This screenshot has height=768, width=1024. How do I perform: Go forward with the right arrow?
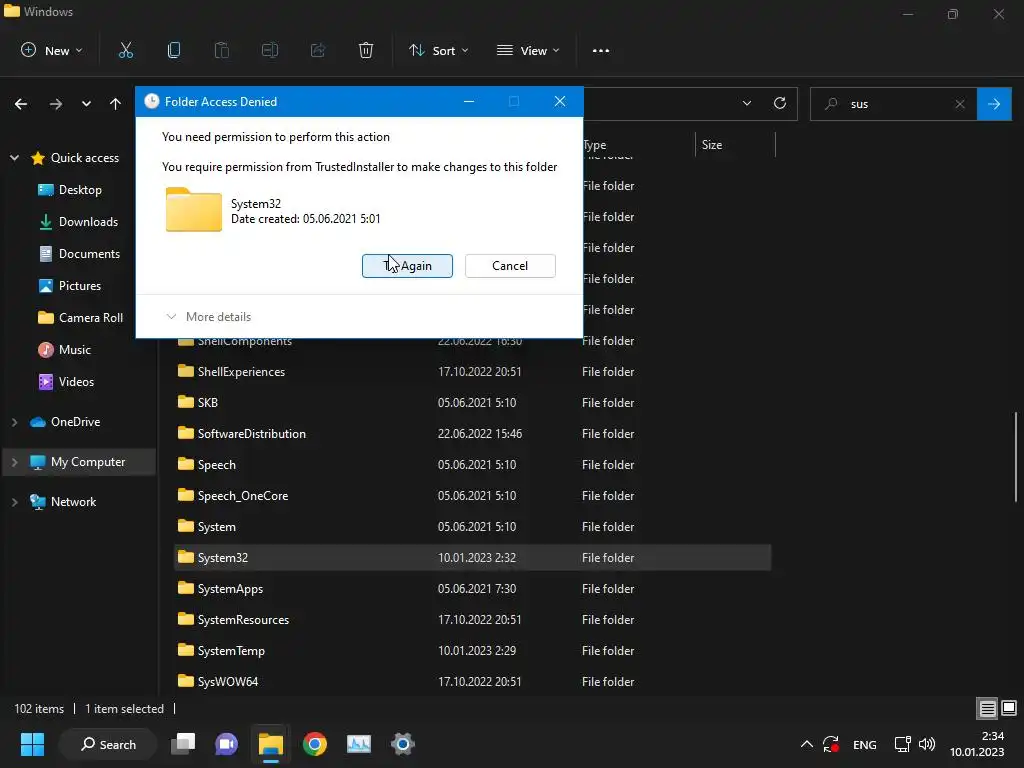pos(56,104)
